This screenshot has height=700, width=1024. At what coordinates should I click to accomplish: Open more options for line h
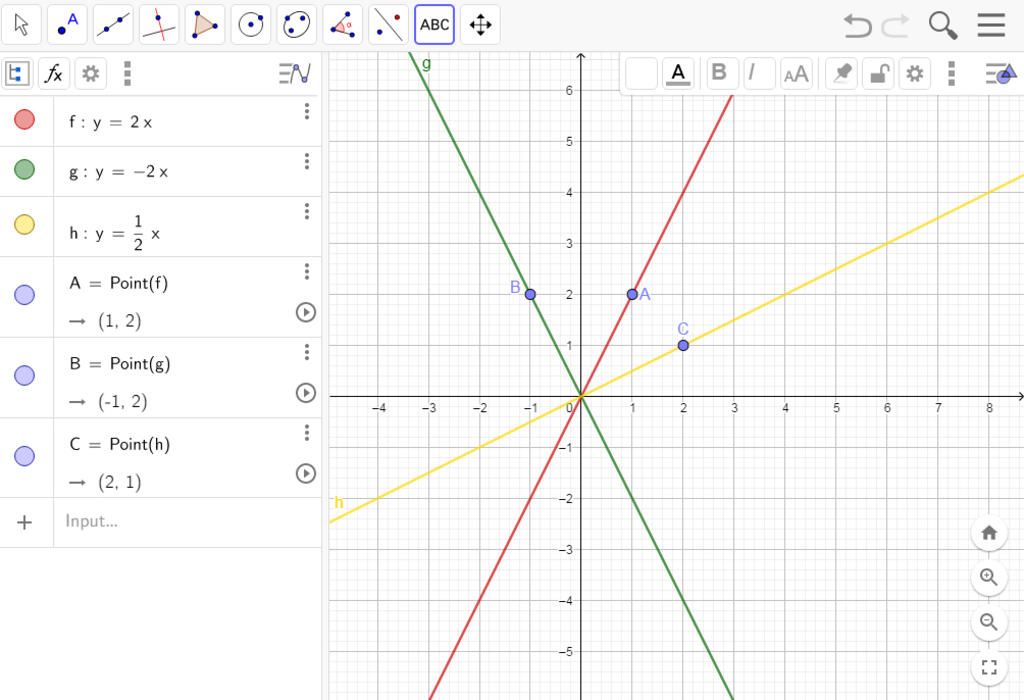tap(306, 211)
